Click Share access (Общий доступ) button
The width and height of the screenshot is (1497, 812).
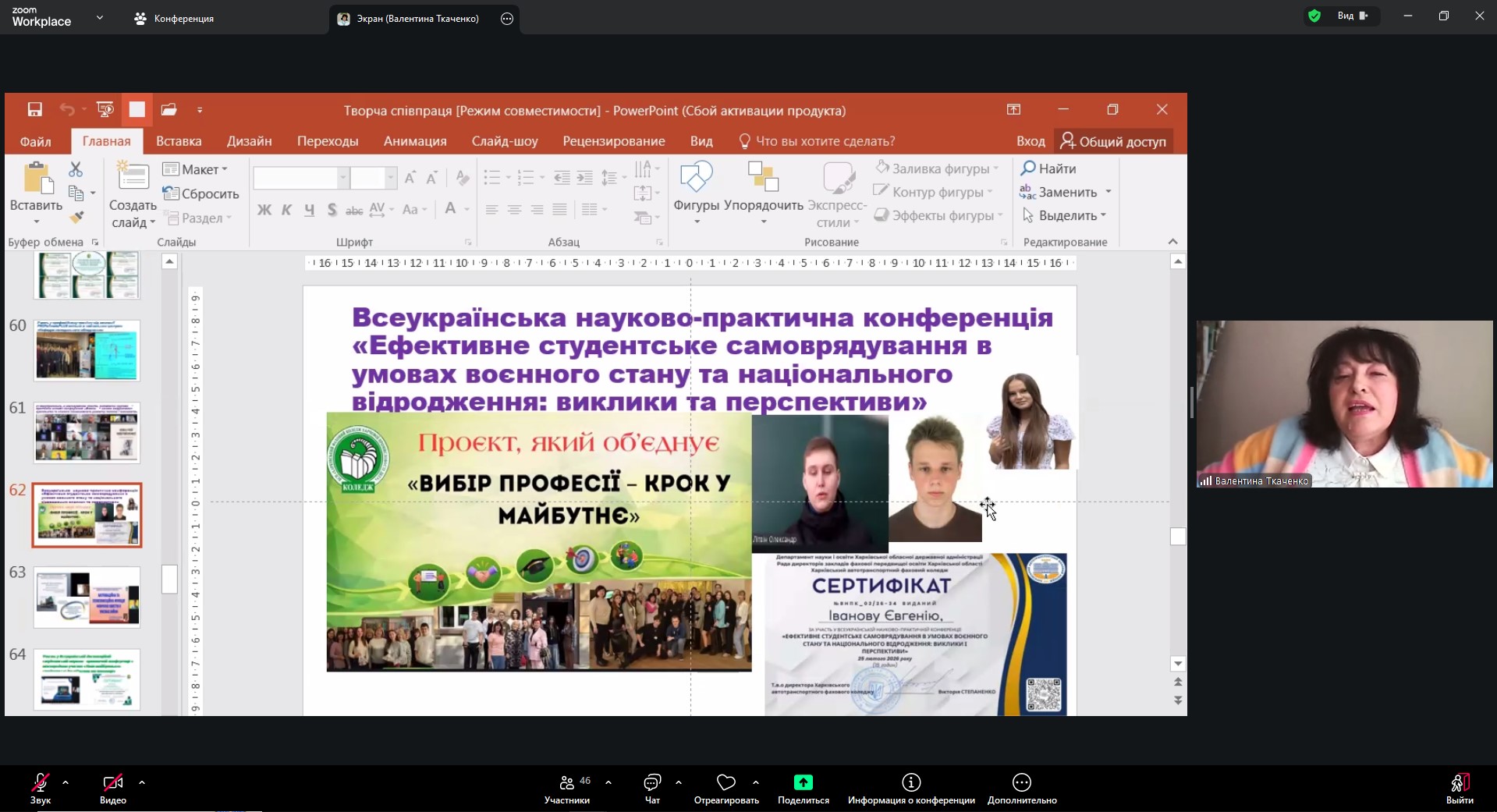(1113, 141)
